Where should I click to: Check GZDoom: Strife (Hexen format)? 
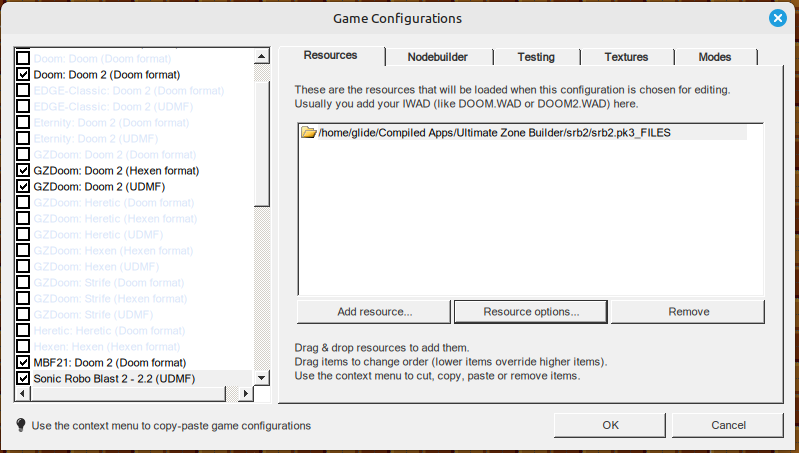click(23, 299)
